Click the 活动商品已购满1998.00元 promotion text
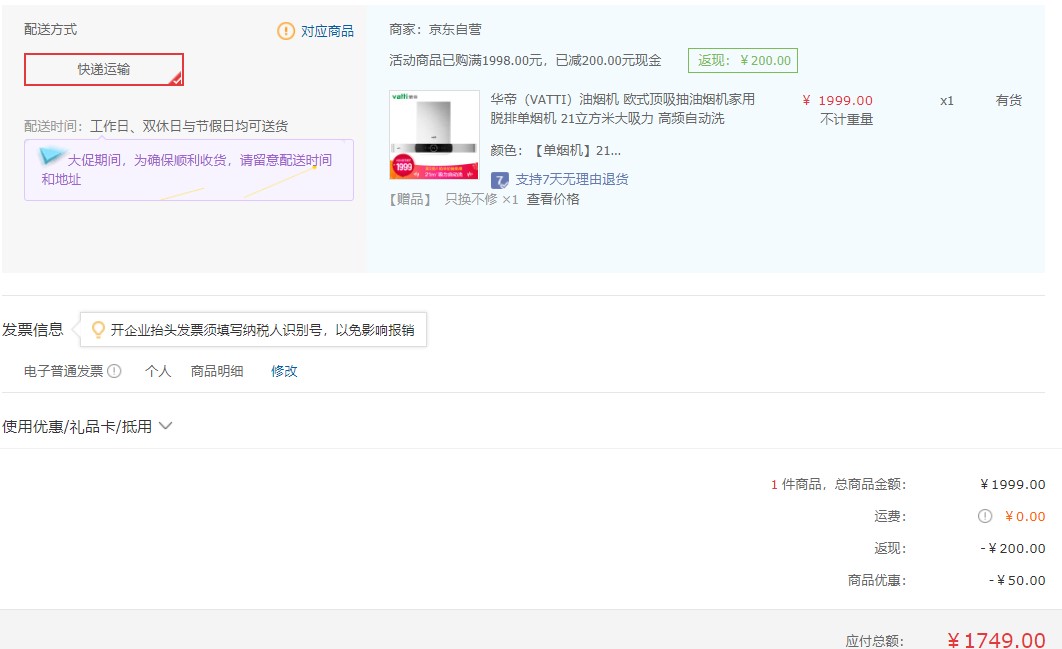This screenshot has width=1062, height=649. click(x=525, y=60)
